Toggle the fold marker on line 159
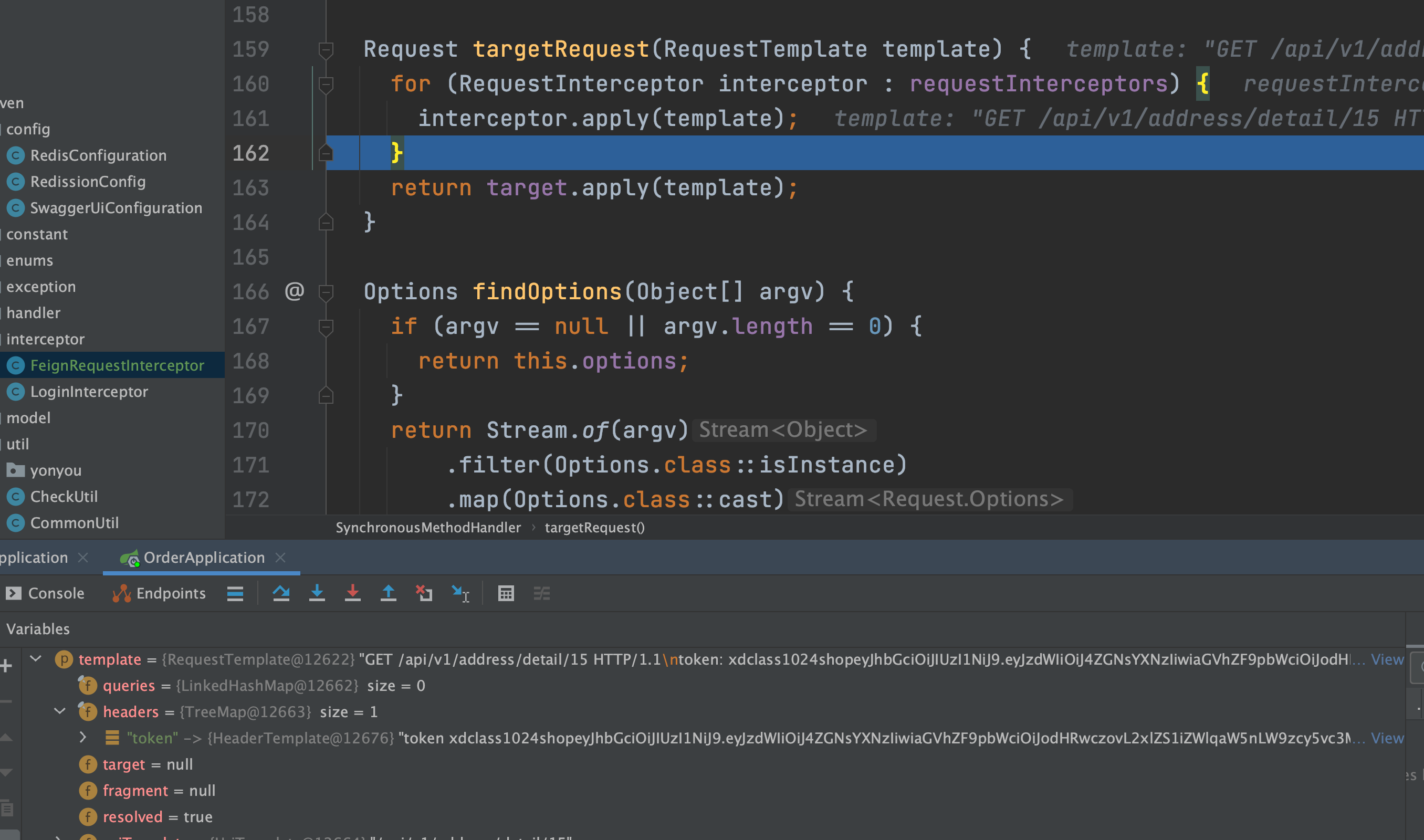The width and height of the screenshot is (1424, 840). [326, 49]
